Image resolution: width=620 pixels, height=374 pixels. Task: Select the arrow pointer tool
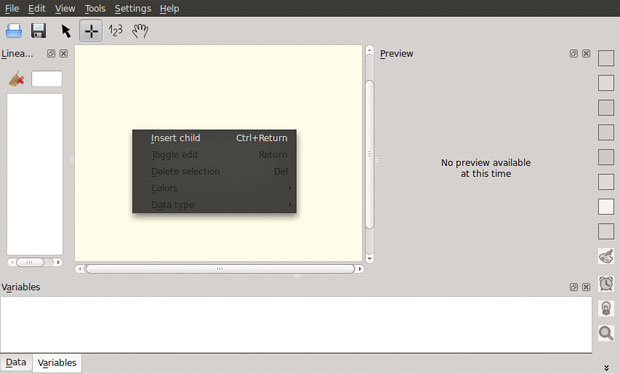tap(66, 31)
